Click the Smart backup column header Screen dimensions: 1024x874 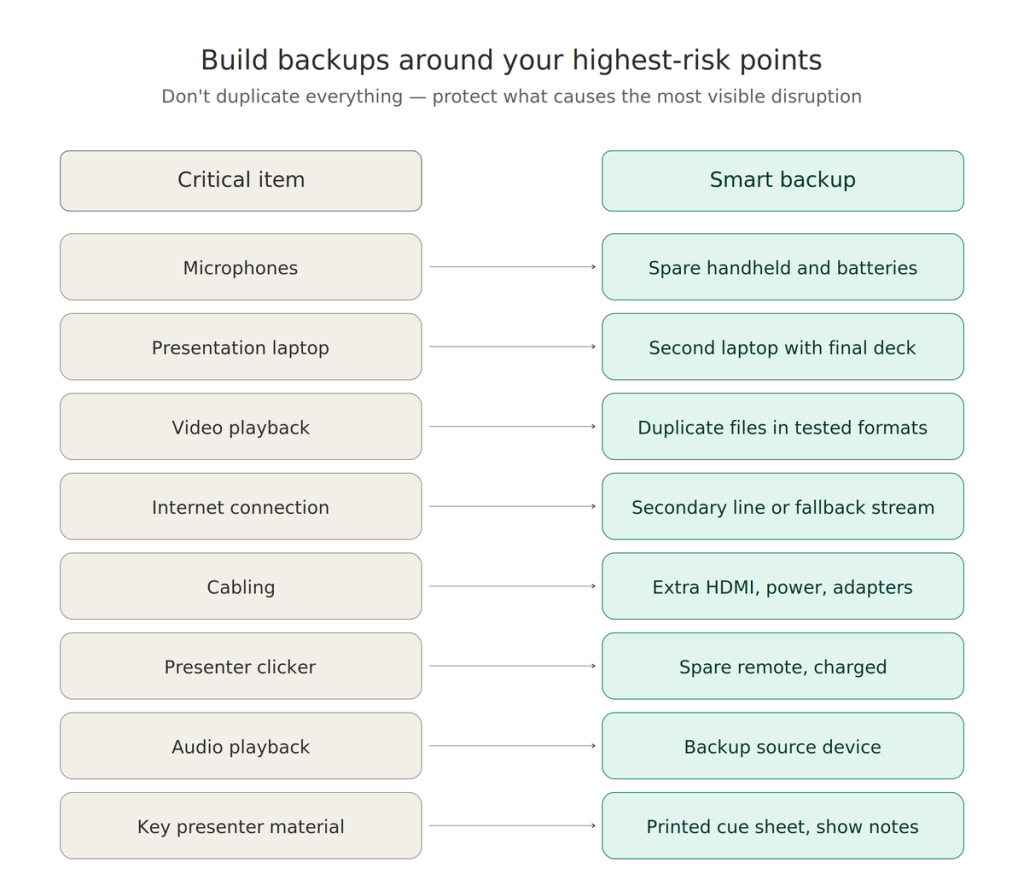pos(782,181)
